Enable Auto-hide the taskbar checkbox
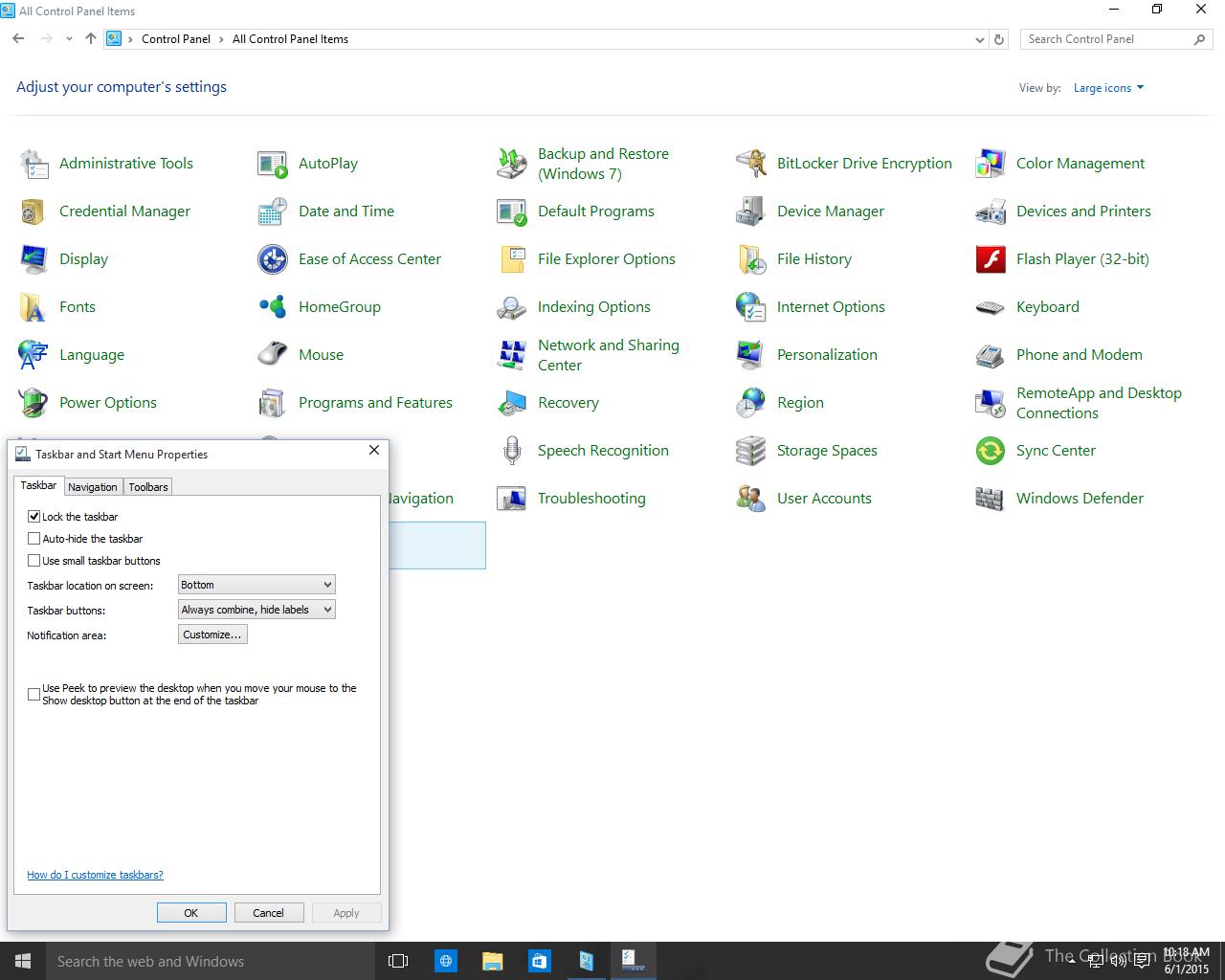This screenshot has height=980, width=1225. (34, 539)
